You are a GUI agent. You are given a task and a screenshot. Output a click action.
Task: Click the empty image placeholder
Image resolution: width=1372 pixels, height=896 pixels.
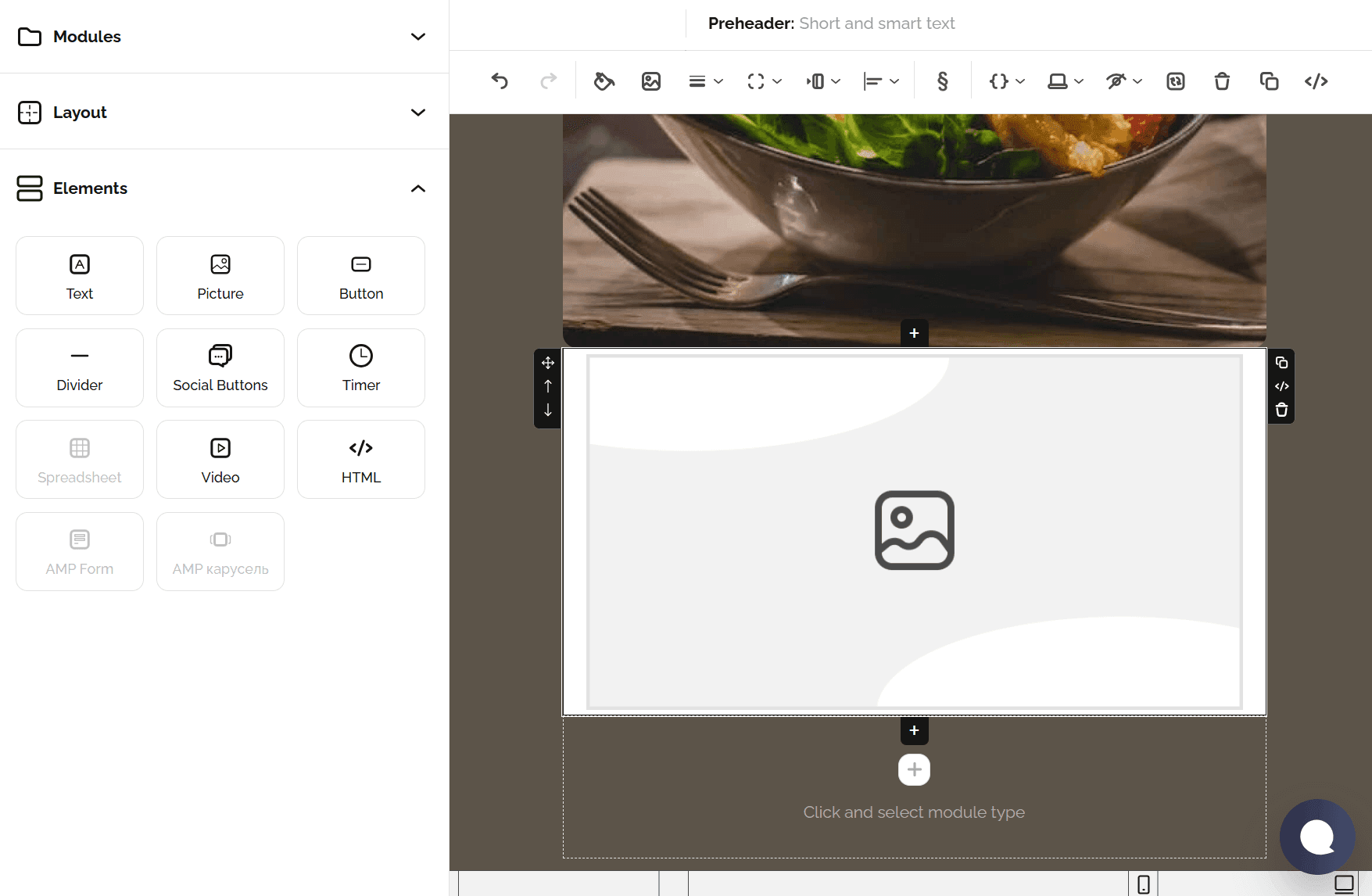(x=914, y=532)
